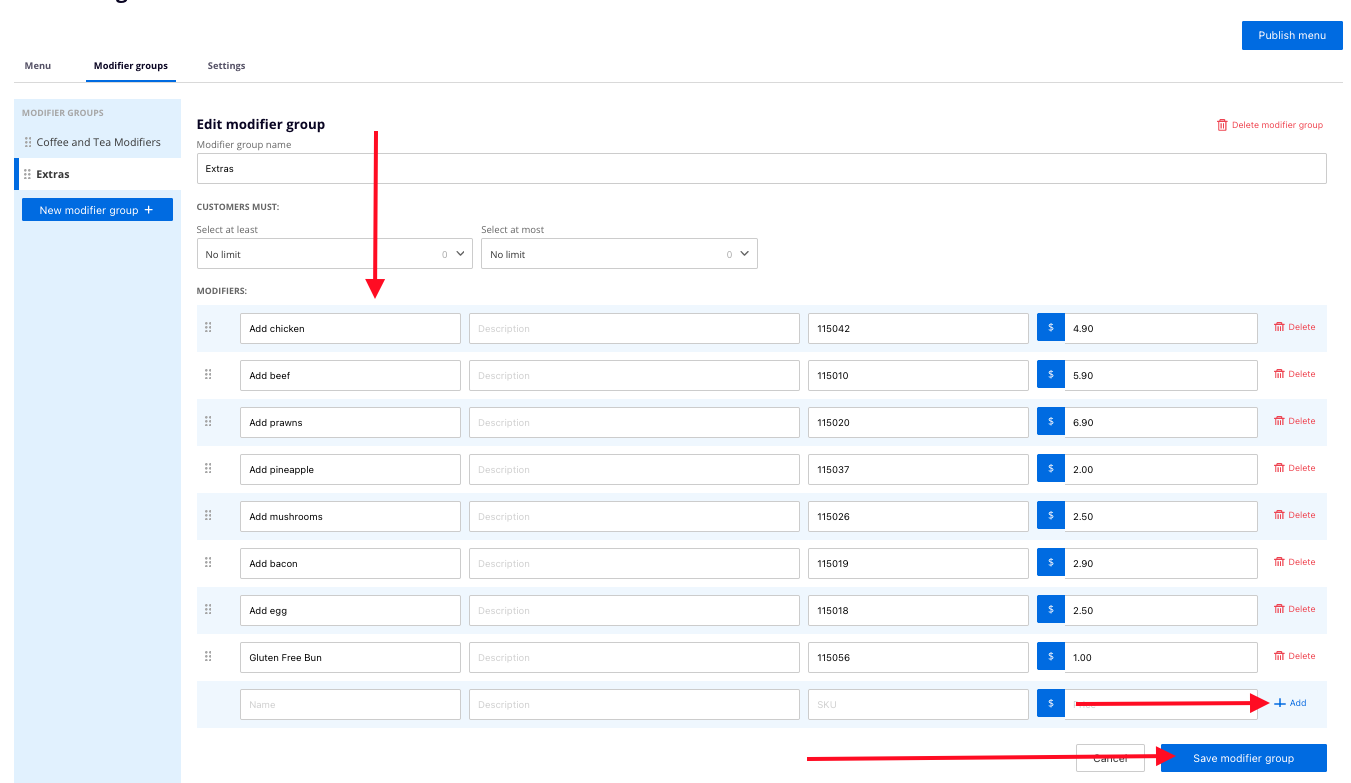Viewport: 1351px width, 783px height.
Task: Click the trash icon for Gluten Free Bun
Action: 1279,656
